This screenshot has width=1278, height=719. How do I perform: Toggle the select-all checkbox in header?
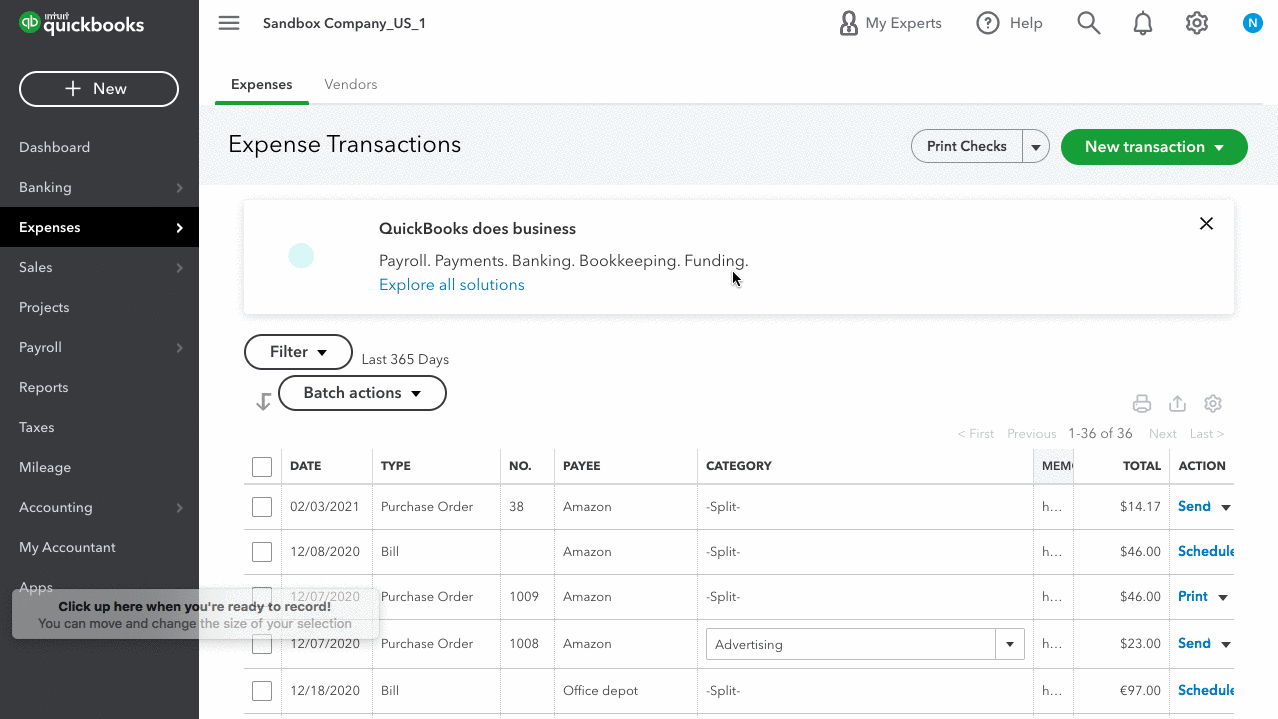click(262, 467)
